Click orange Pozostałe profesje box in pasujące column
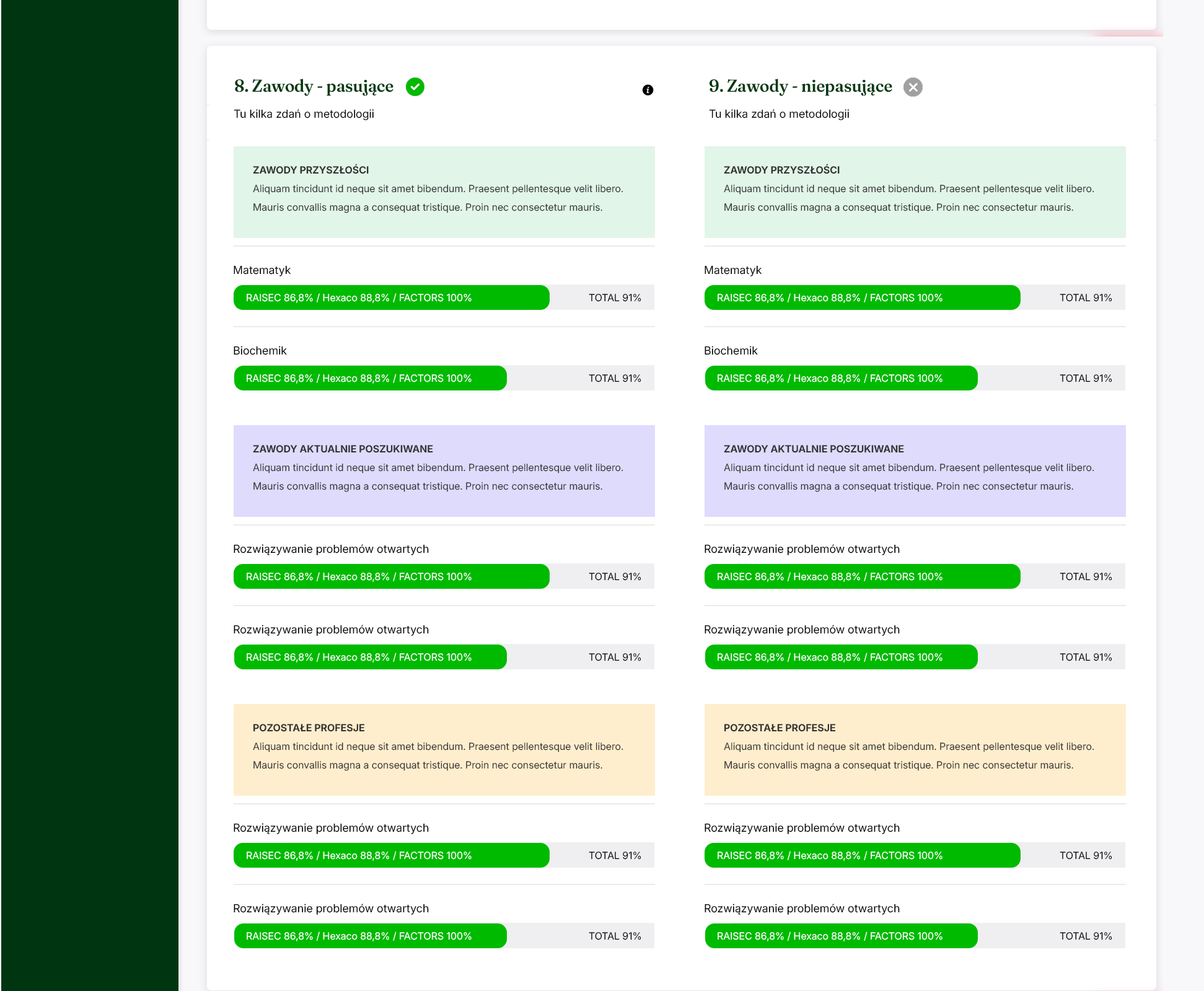 (x=444, y=750)
